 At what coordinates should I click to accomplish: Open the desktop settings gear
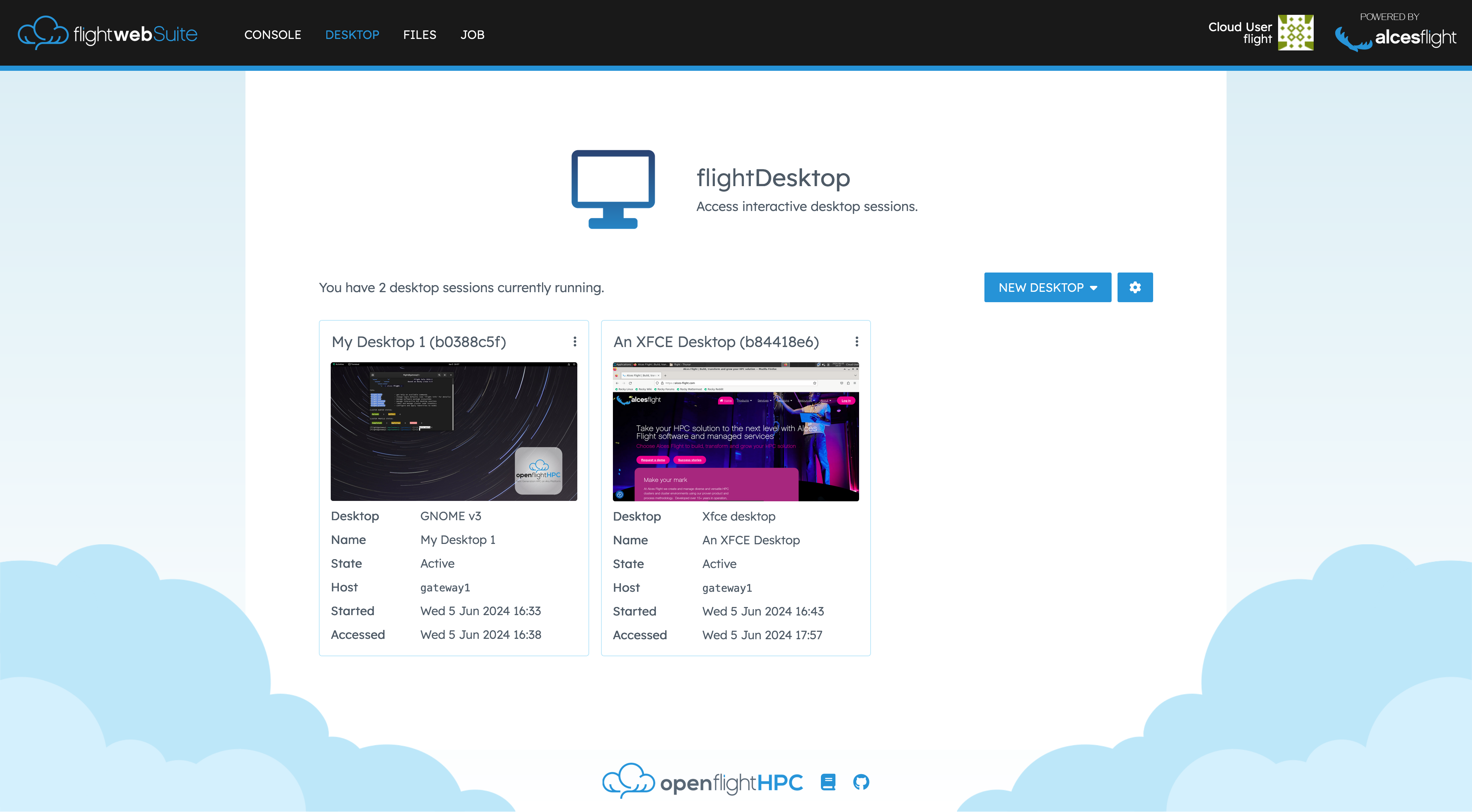click(1135, 287)
